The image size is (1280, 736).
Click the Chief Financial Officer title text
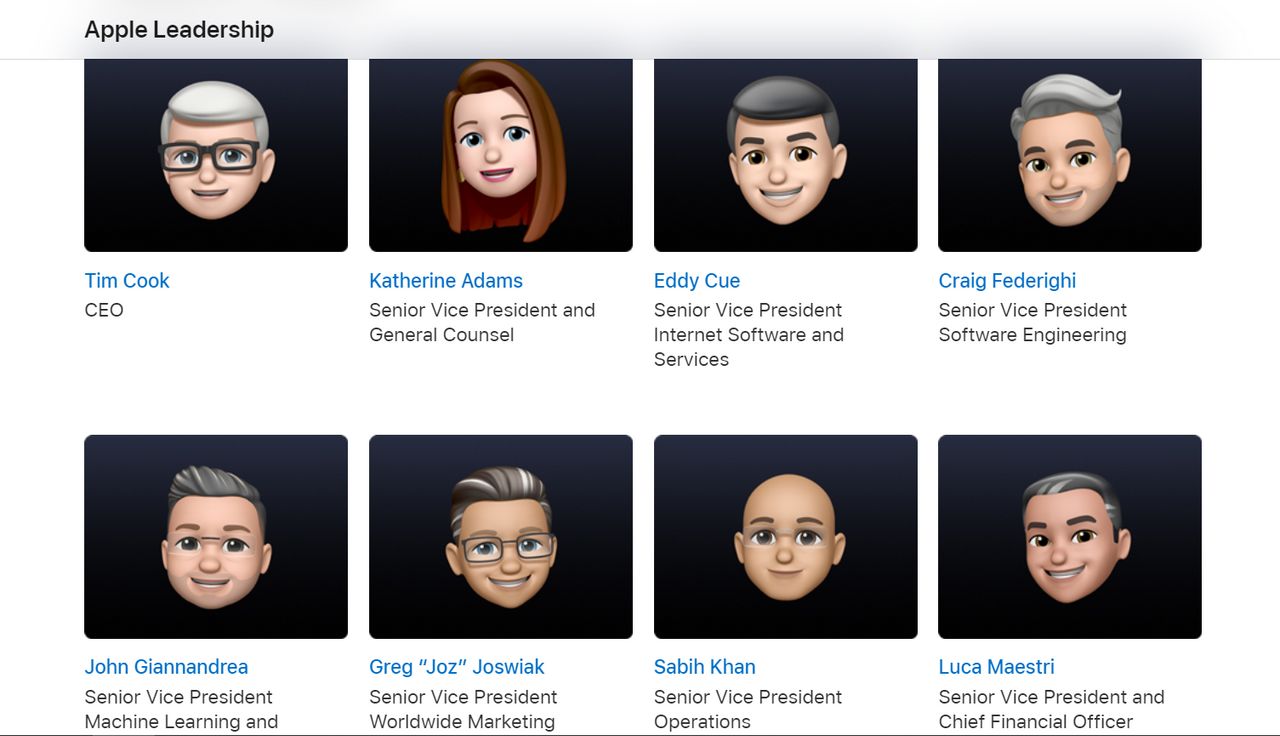(x=1035, y=721)
